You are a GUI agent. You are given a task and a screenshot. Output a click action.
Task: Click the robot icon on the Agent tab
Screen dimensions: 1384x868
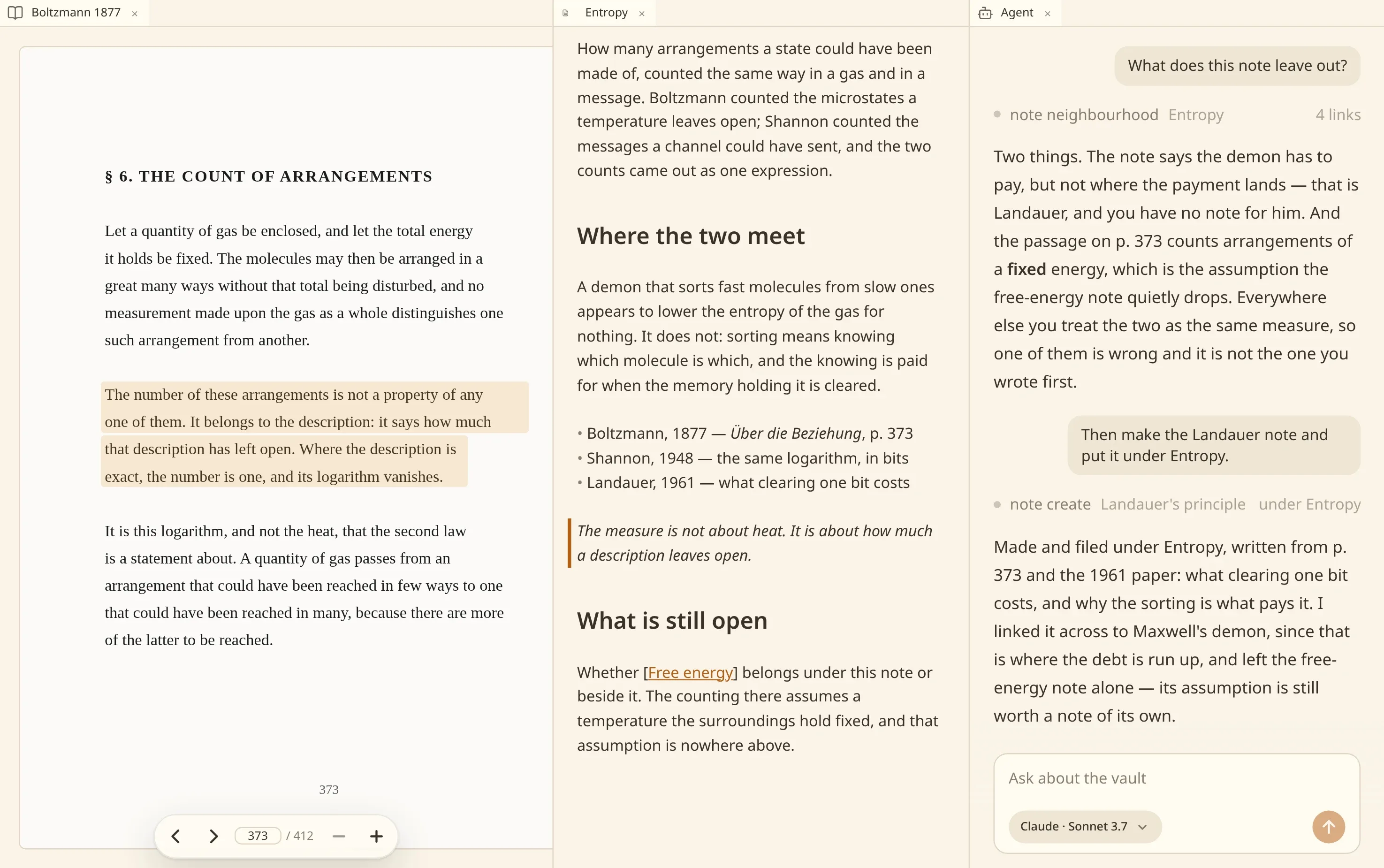tap(985, 13)
